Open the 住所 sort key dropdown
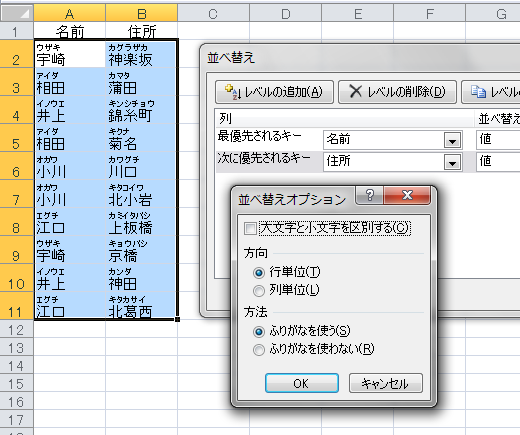 click(452, 162)
